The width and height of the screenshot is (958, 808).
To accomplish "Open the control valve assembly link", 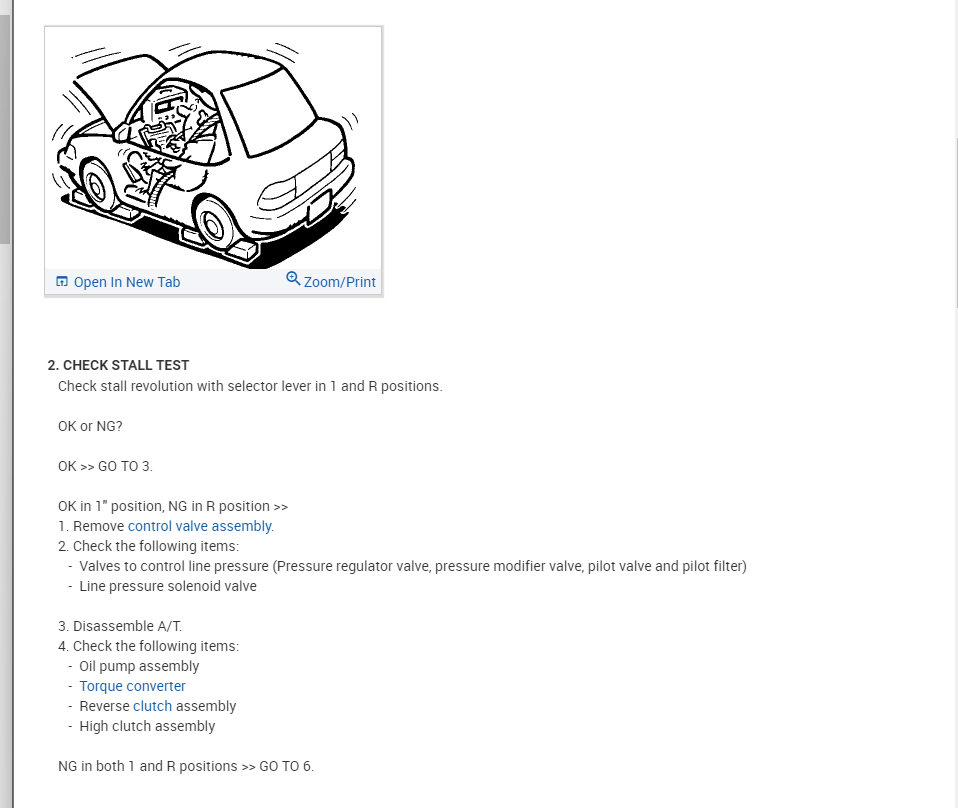I will pyautogui.click(x=200, y=526).
